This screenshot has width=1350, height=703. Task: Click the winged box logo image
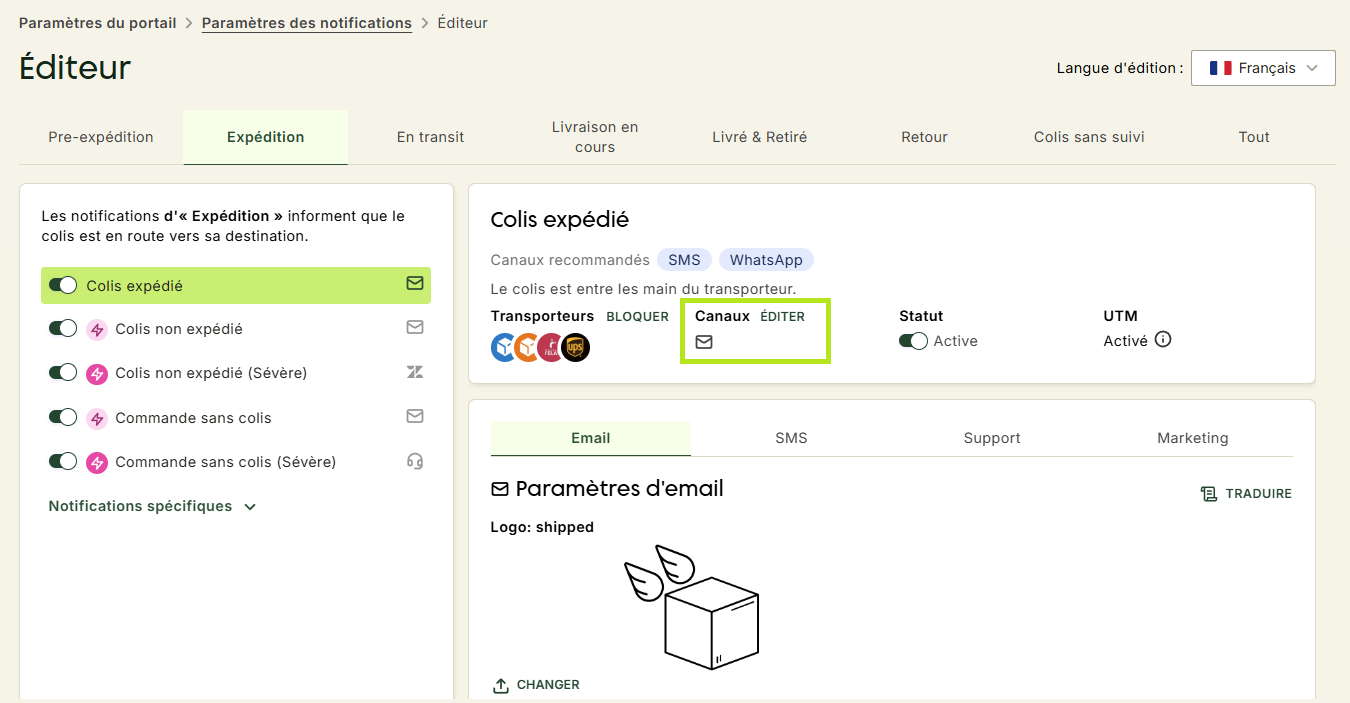691,607
